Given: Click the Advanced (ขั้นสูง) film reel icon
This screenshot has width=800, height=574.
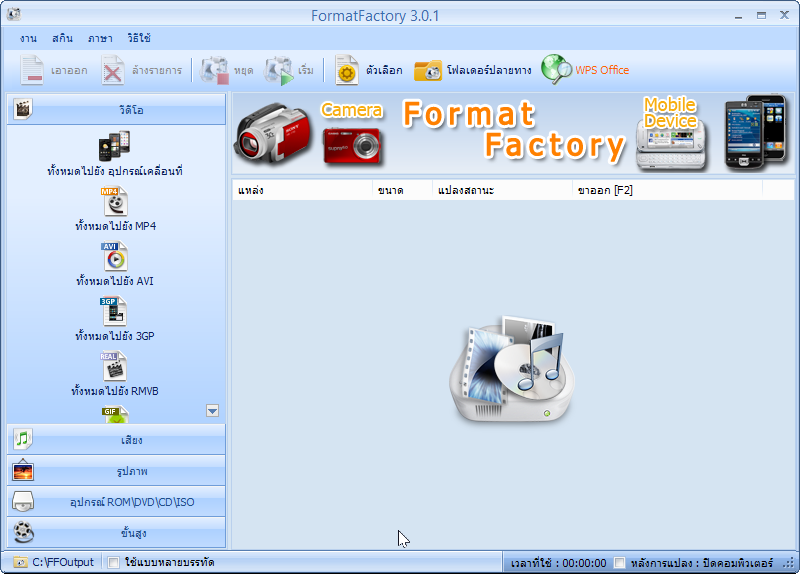Looking at the screenshot, I should pyautogui.click(x=23, y=532).
